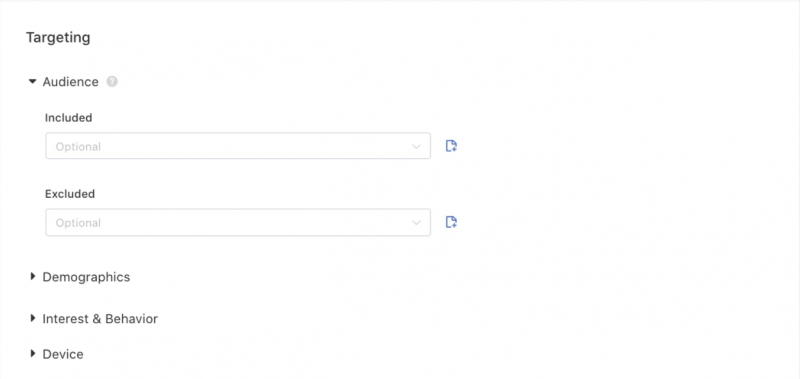Expand the Interest & Behavior triangle
800x379 pixels.
click(33, 318)
